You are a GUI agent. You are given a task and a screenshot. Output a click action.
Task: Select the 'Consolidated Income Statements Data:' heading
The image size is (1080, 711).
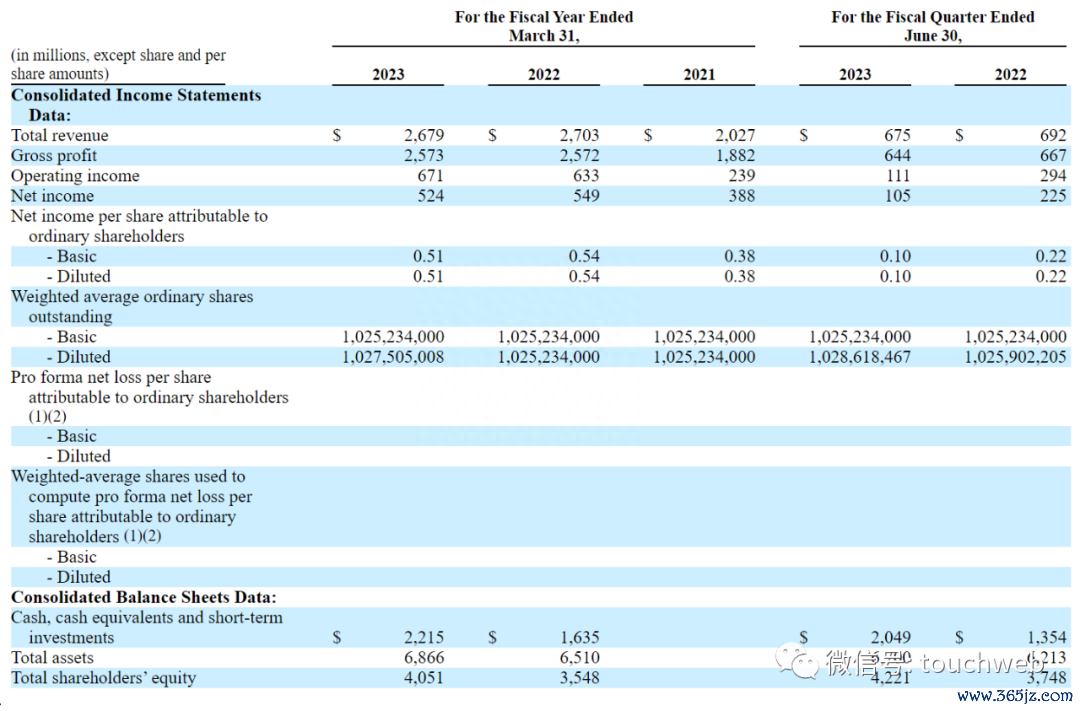(x=136, y=105)
